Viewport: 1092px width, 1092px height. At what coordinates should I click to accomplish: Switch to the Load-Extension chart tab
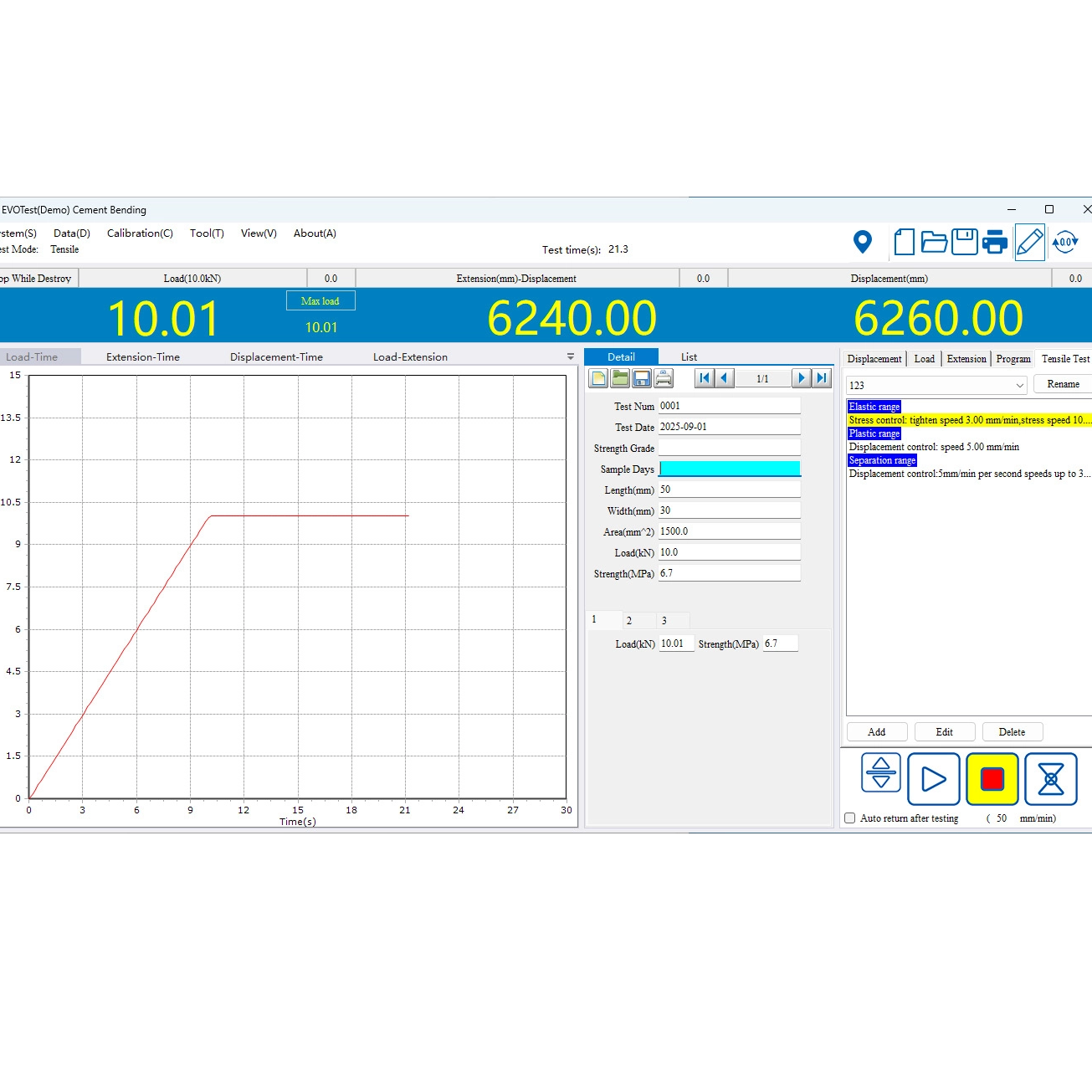click(x=410, y=356)
